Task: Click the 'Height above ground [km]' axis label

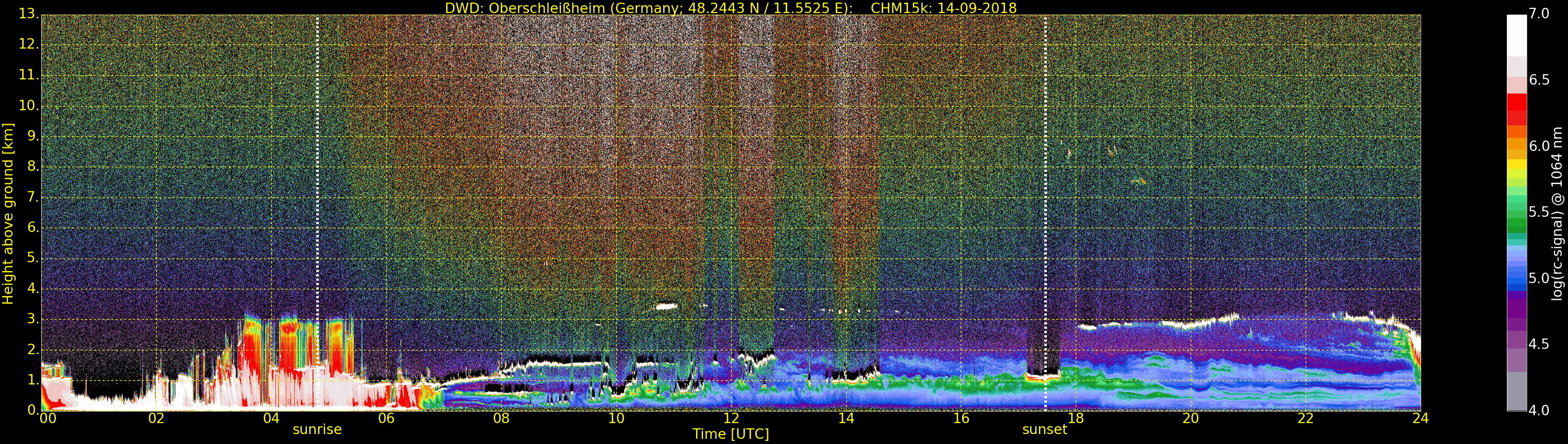Action: pyautogui.click(x=8, y=214)
